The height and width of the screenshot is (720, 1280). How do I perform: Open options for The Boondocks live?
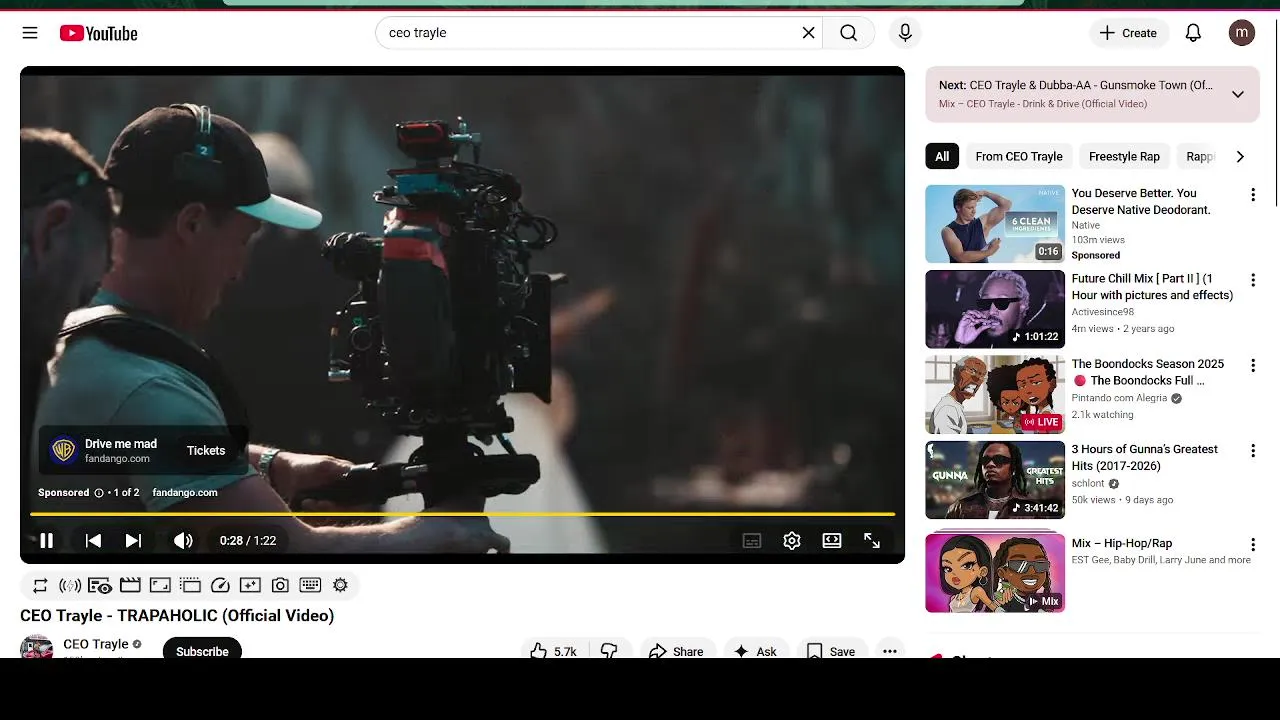(1252, 366)
